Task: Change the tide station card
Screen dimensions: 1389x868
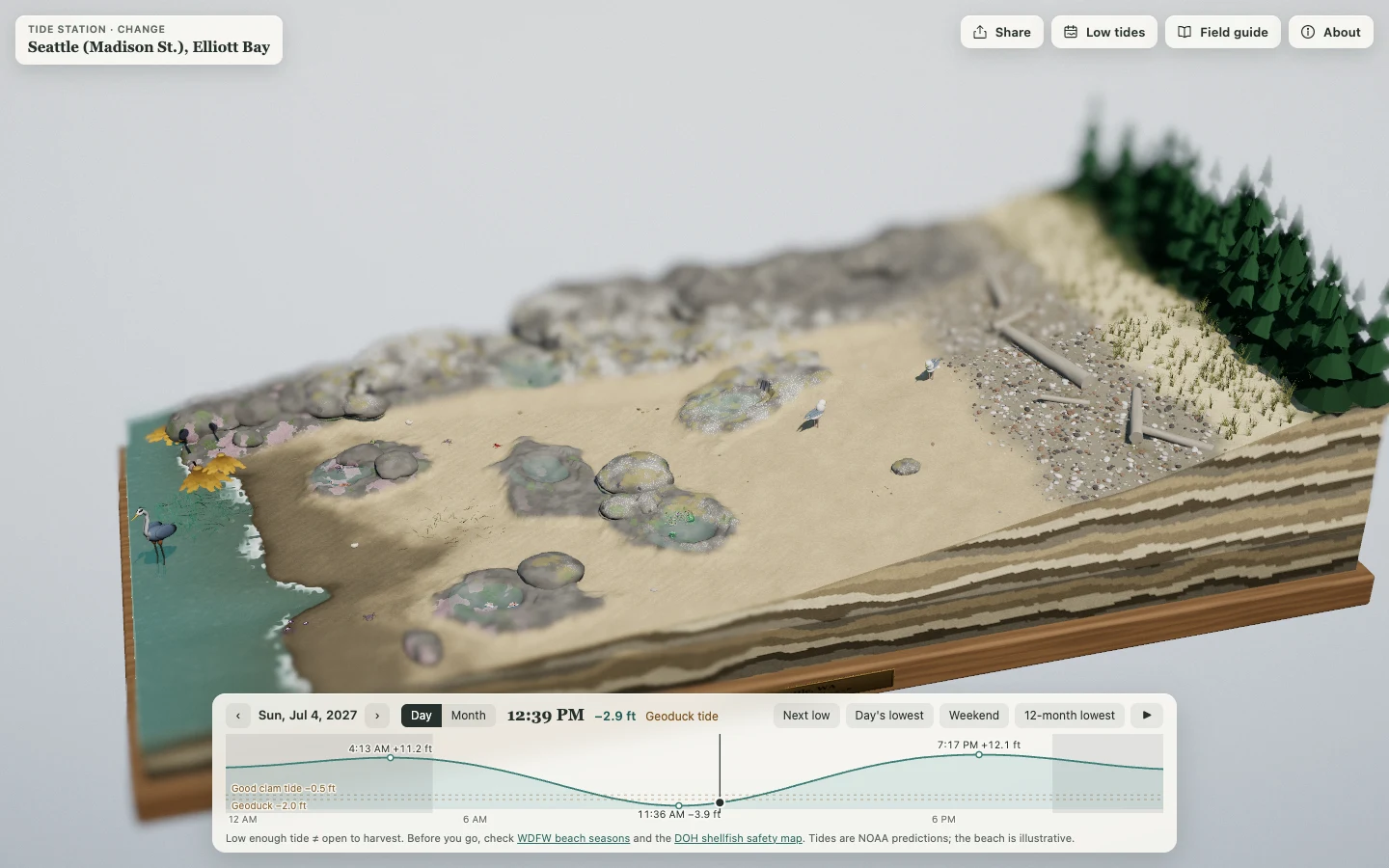Action: point(149,40)
